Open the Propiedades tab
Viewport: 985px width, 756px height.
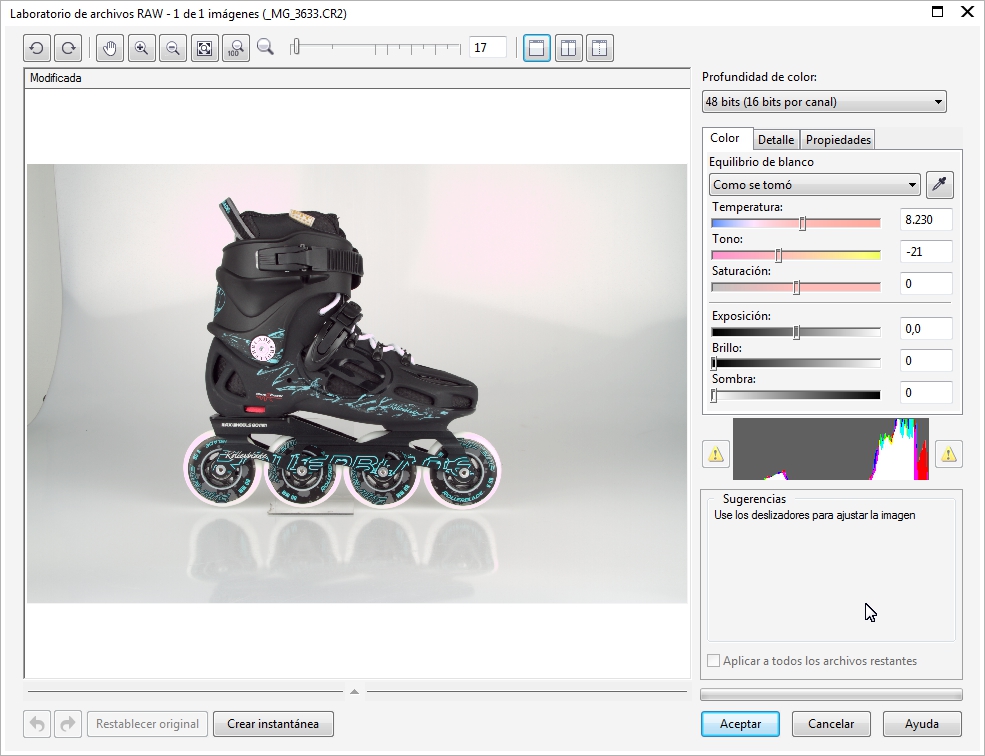838,140
